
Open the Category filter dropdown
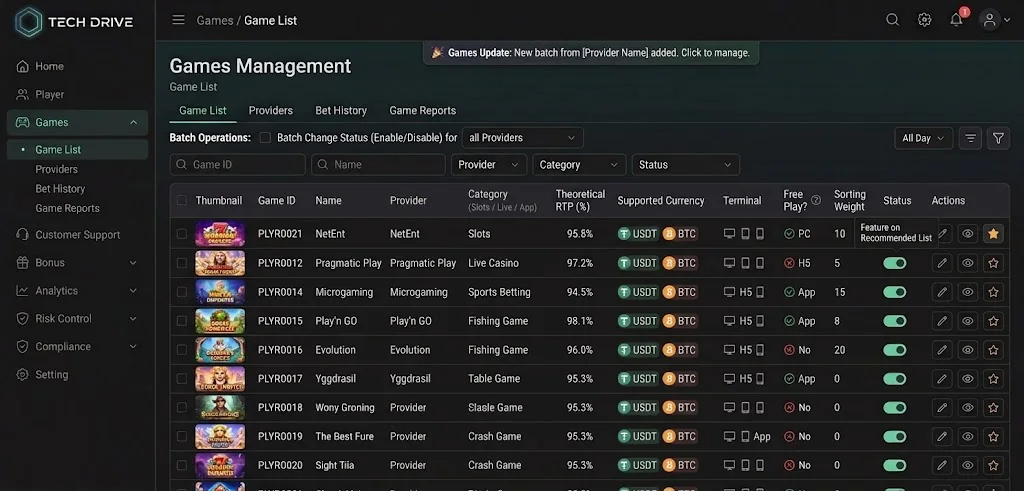[x=579, y=165]
